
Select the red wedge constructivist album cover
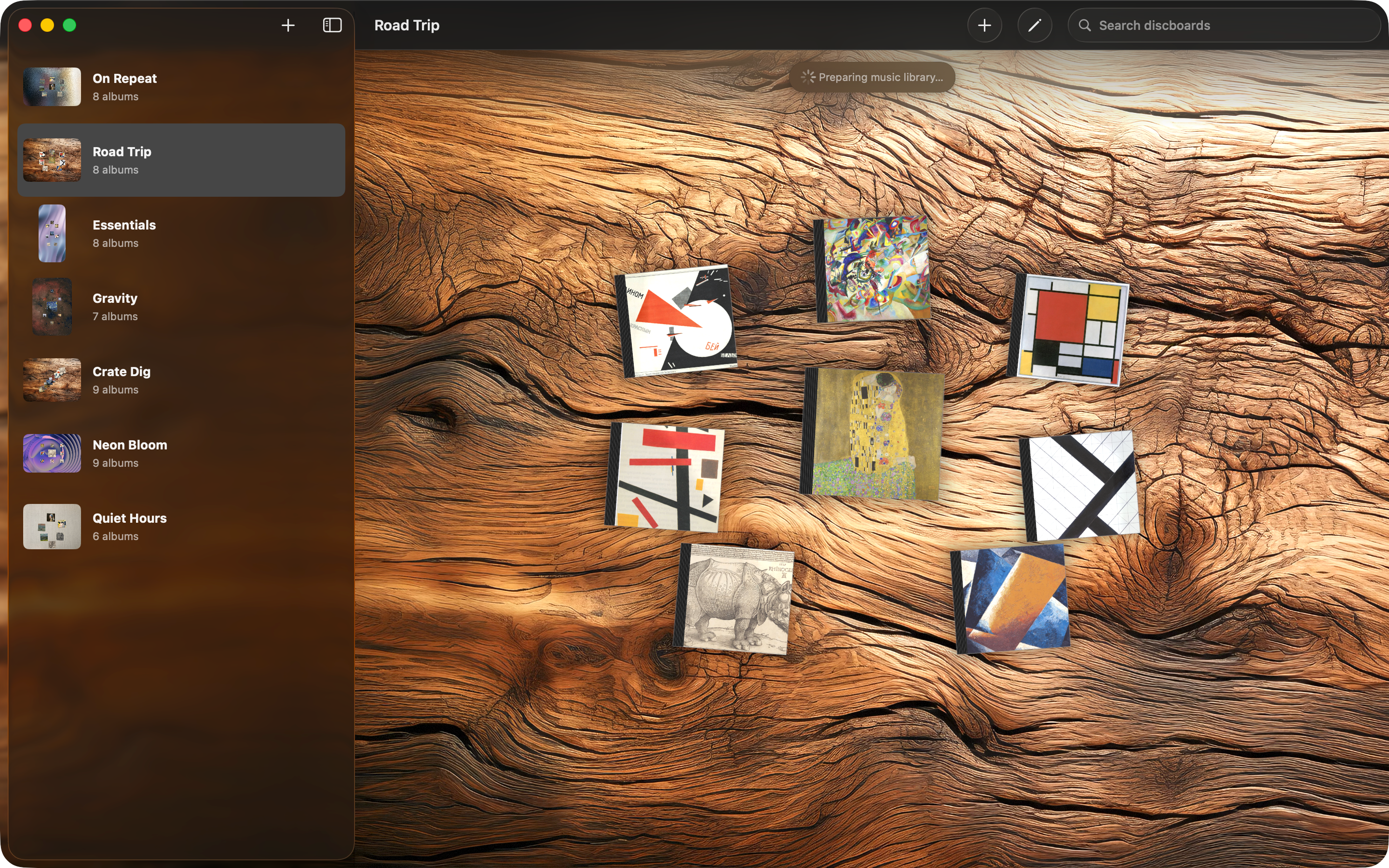[x=676, y=320]
